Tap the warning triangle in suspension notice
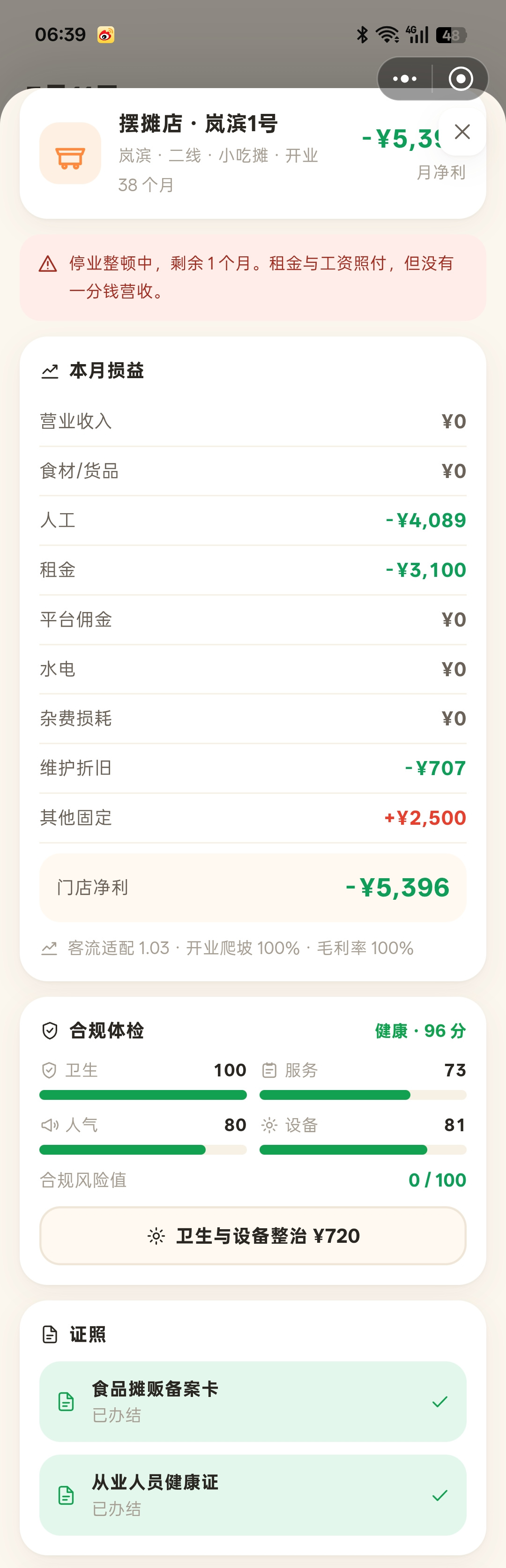Image resolution: width=506 pixels, height=1568 pixels. pyautogui.click(x=47, y=264)
